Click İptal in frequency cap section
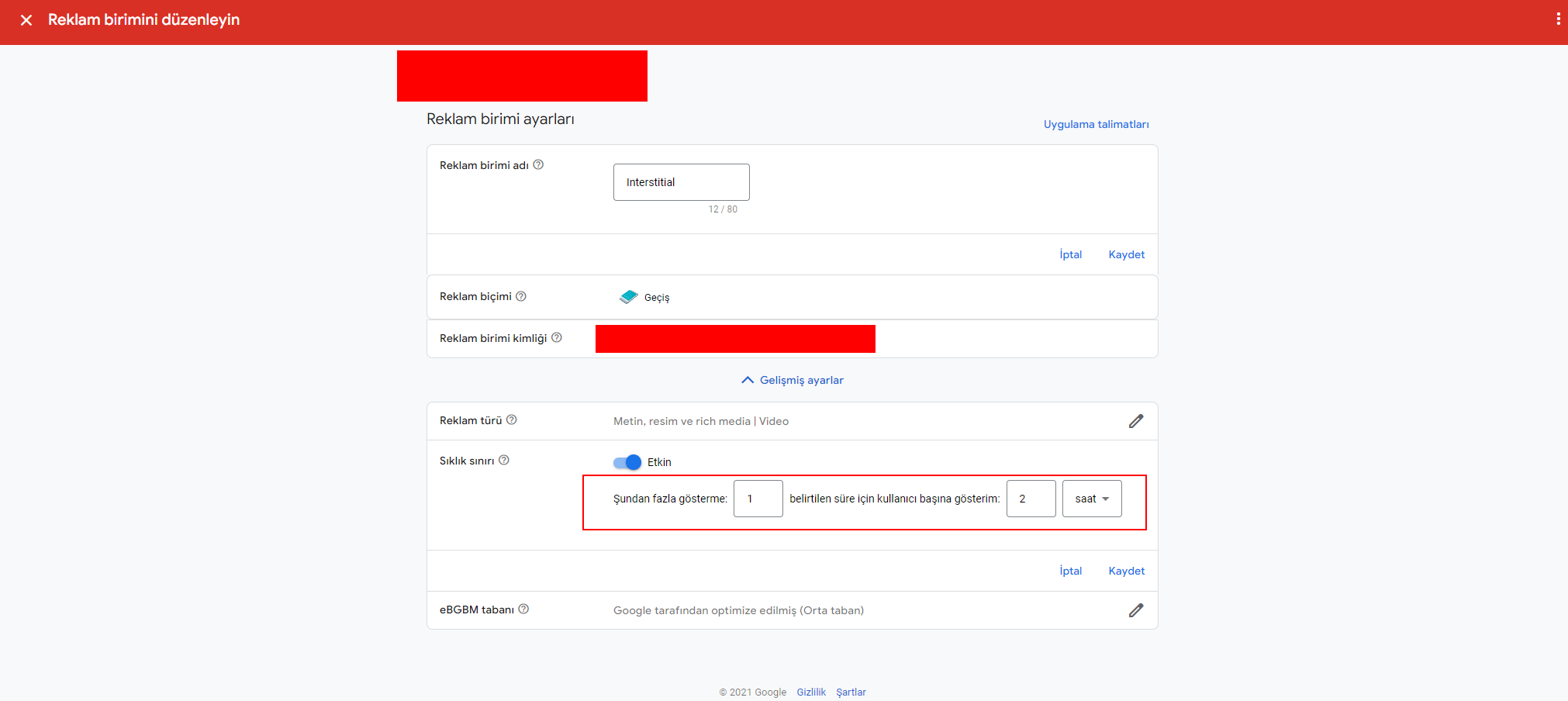The width and height of the screenshot is (1568, 701). pyautogui.click(x=1071, y=571)
